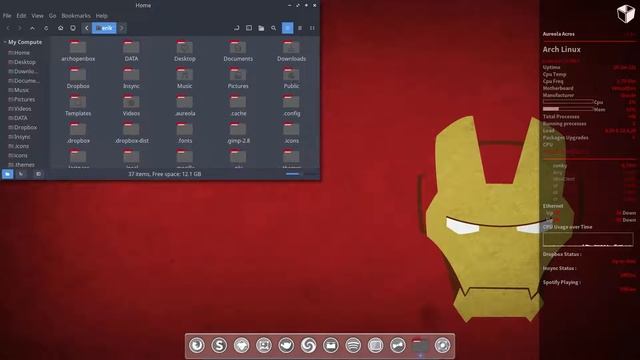Select the highlighted 'erik' path button

pos(104,28)
